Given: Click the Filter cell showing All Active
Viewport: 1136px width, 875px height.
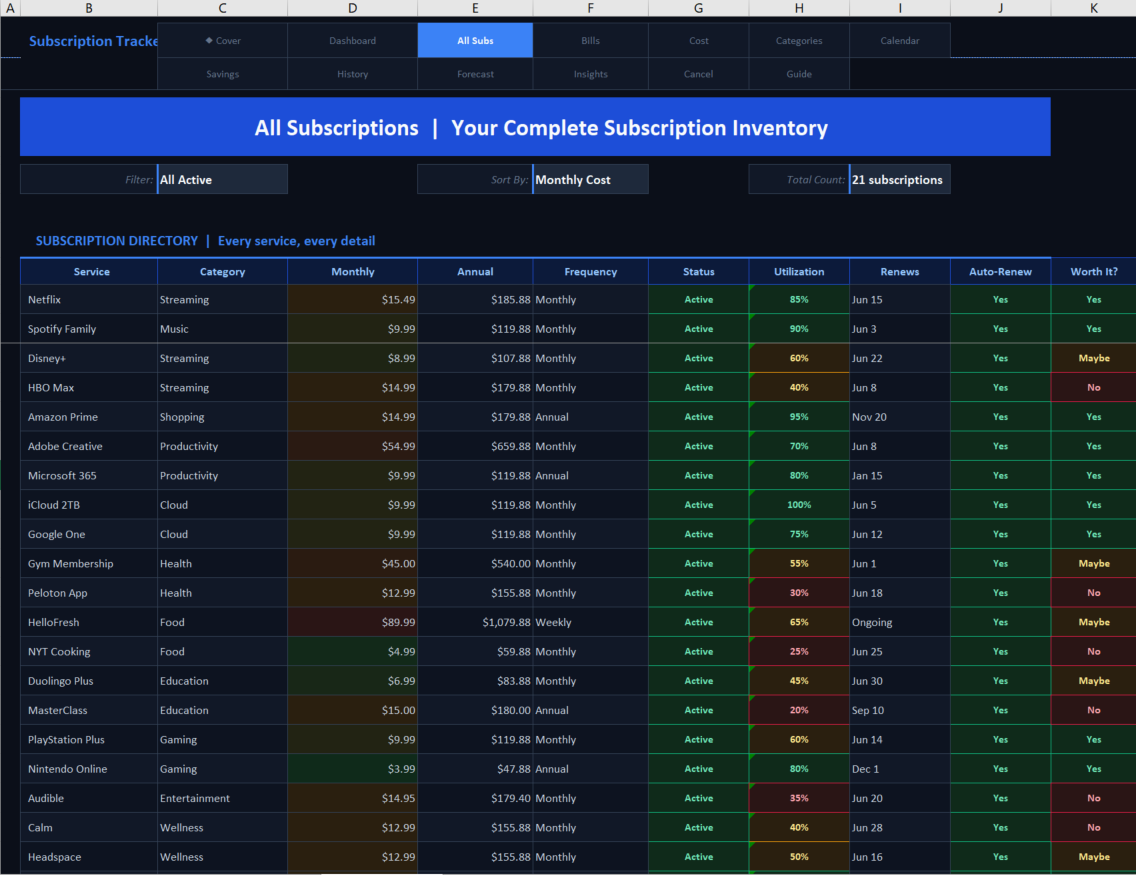Looking at the screenshot, I should (222, 180).
